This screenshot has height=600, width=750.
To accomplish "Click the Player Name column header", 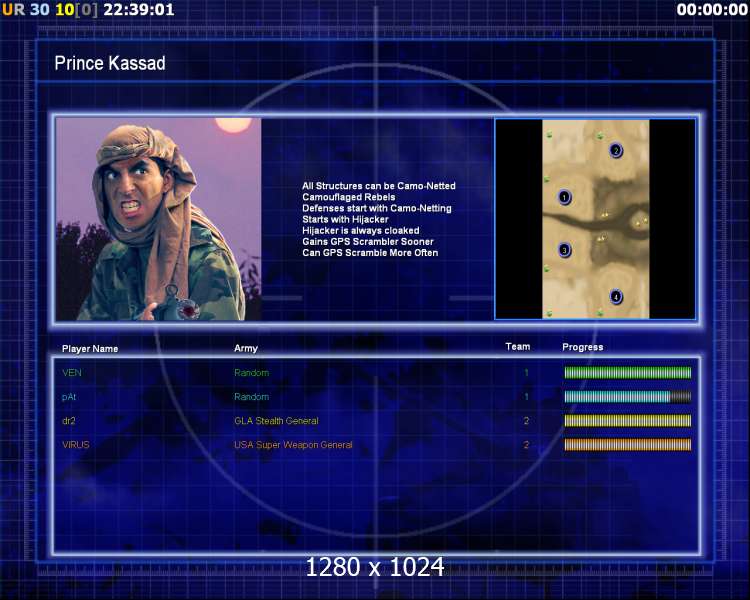I will tap(90, 349).
